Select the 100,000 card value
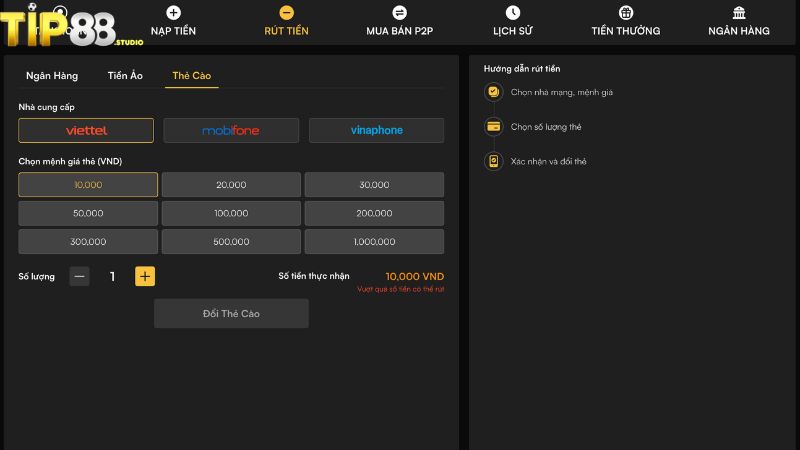 pyautogui.click(x=231, y=213)
